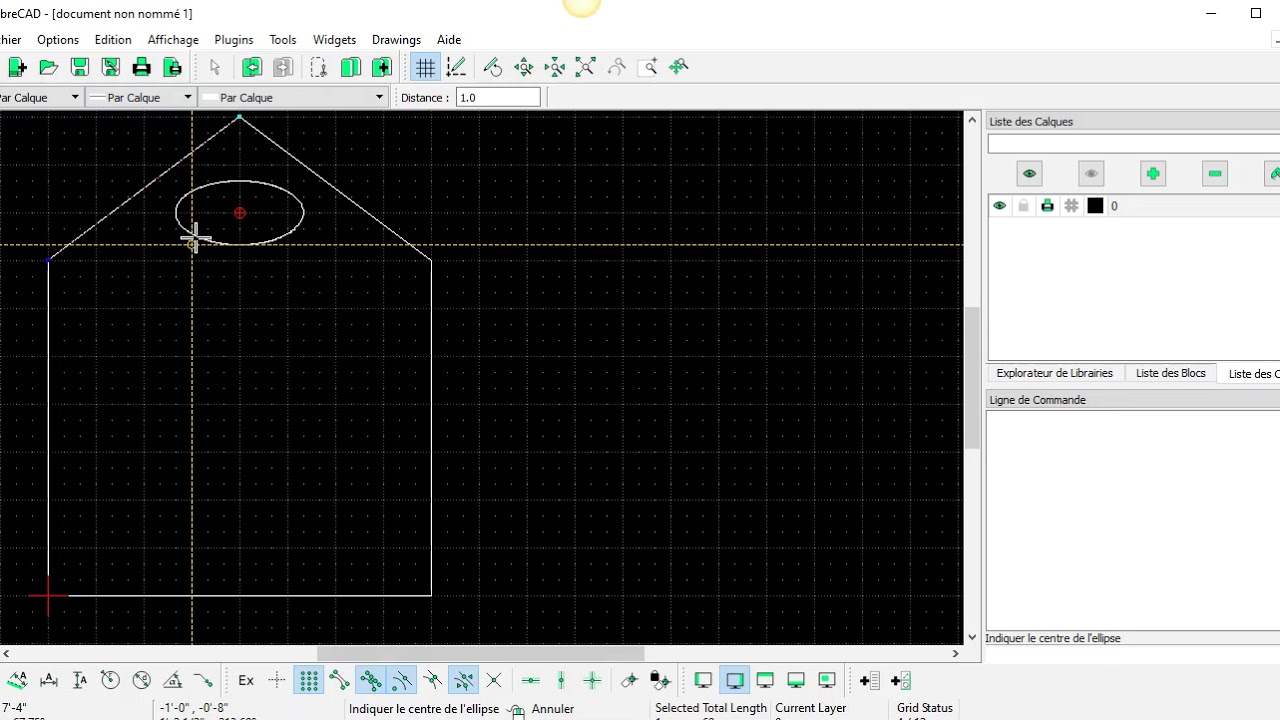Click the Leader tool icon
Viewport: 1280px width, 720px height.
(204, 681)
